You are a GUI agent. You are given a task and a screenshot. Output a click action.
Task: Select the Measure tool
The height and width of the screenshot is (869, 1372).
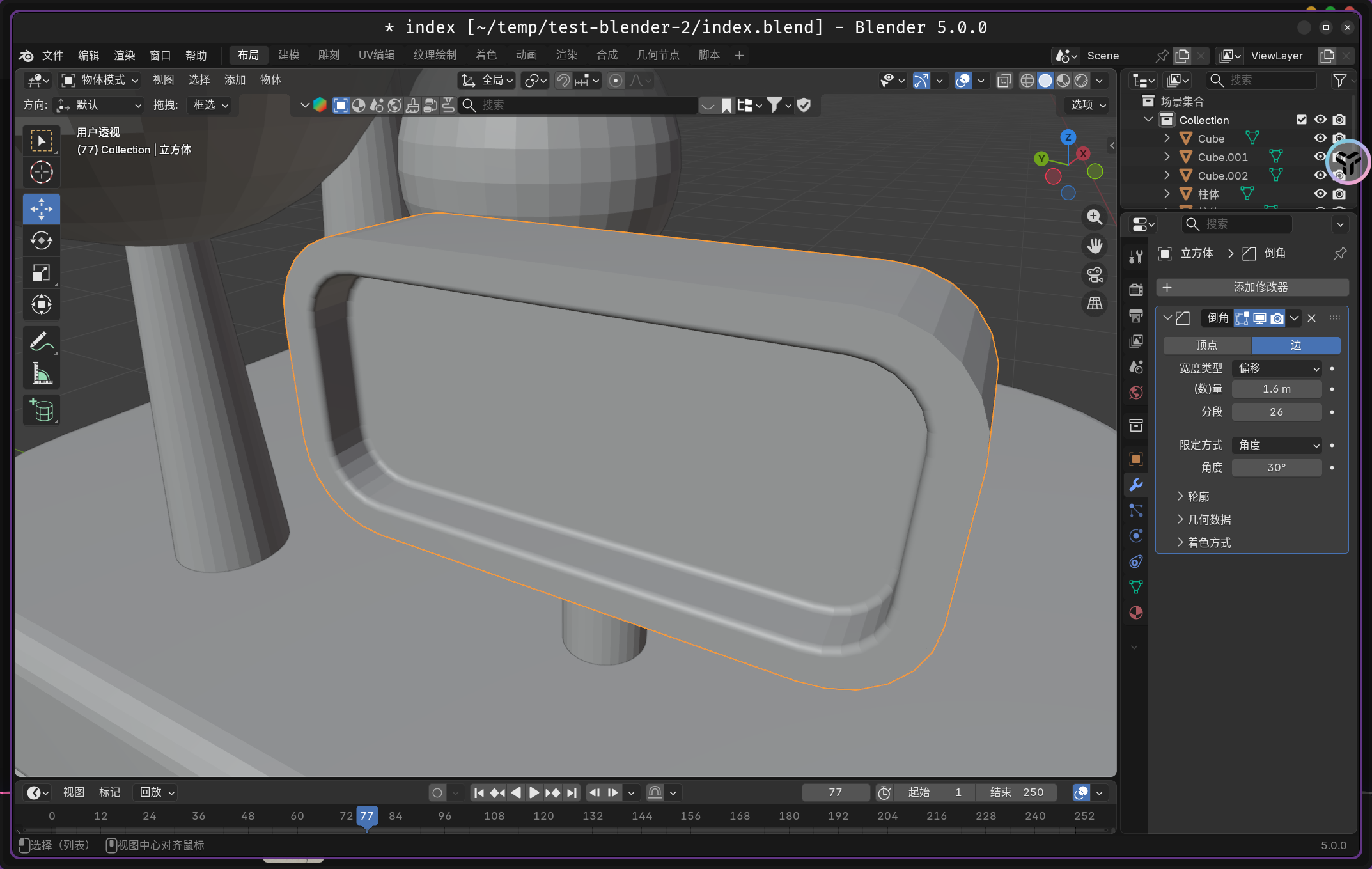coord(42,374)
